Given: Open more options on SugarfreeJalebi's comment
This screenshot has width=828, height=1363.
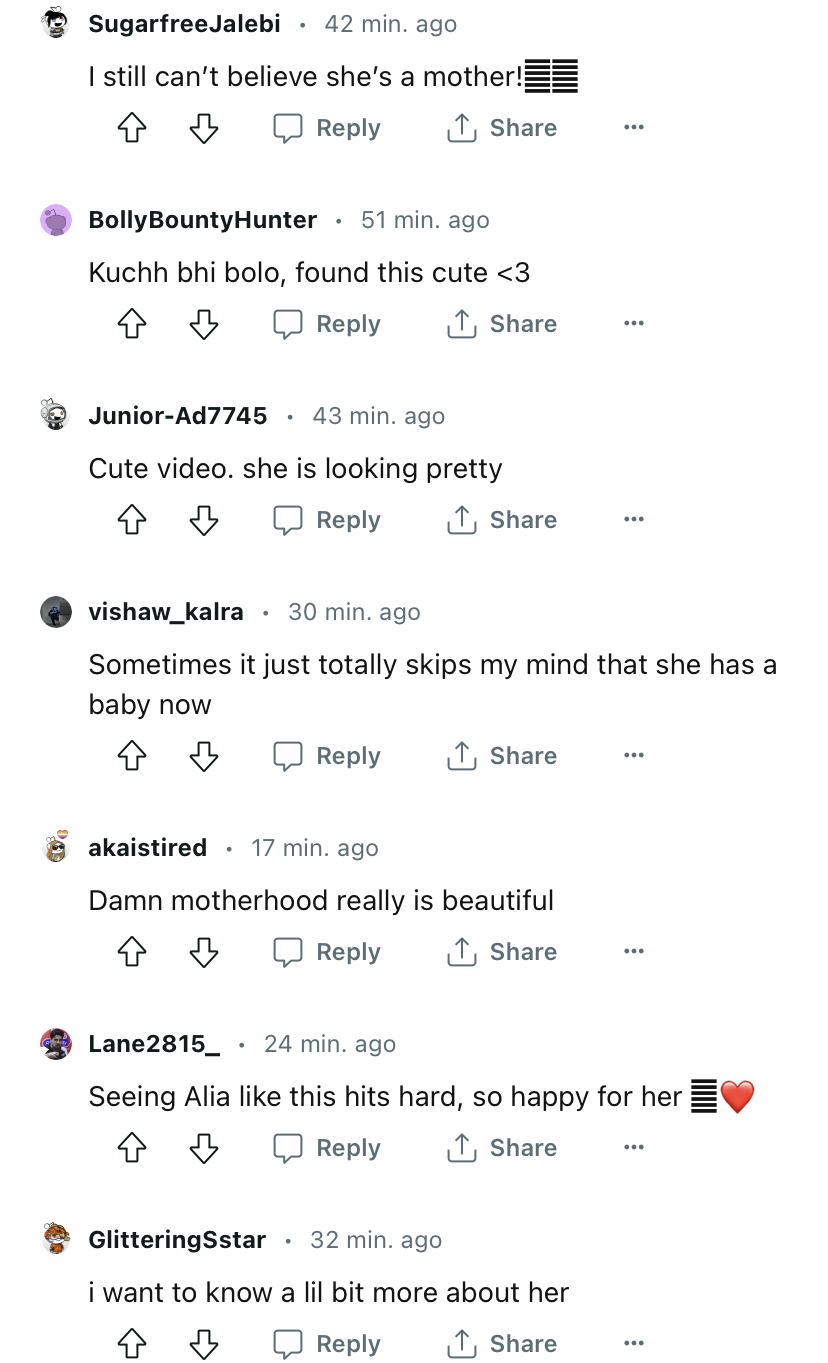Looking at the screenshot, I should pos(633,128).
